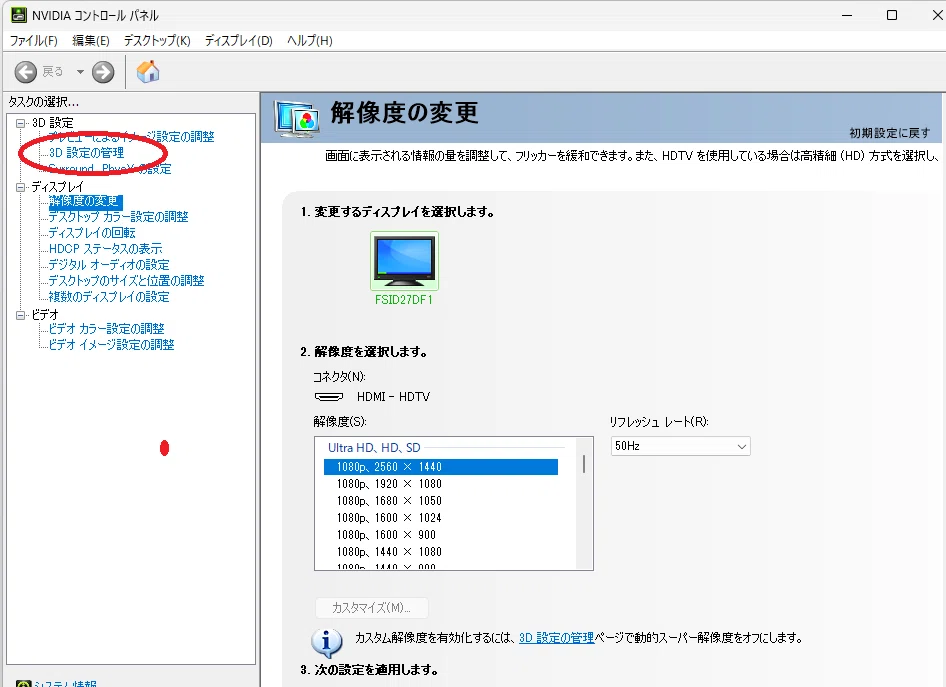Select the FSID27DF1 monitor icon

coord(404,261)
